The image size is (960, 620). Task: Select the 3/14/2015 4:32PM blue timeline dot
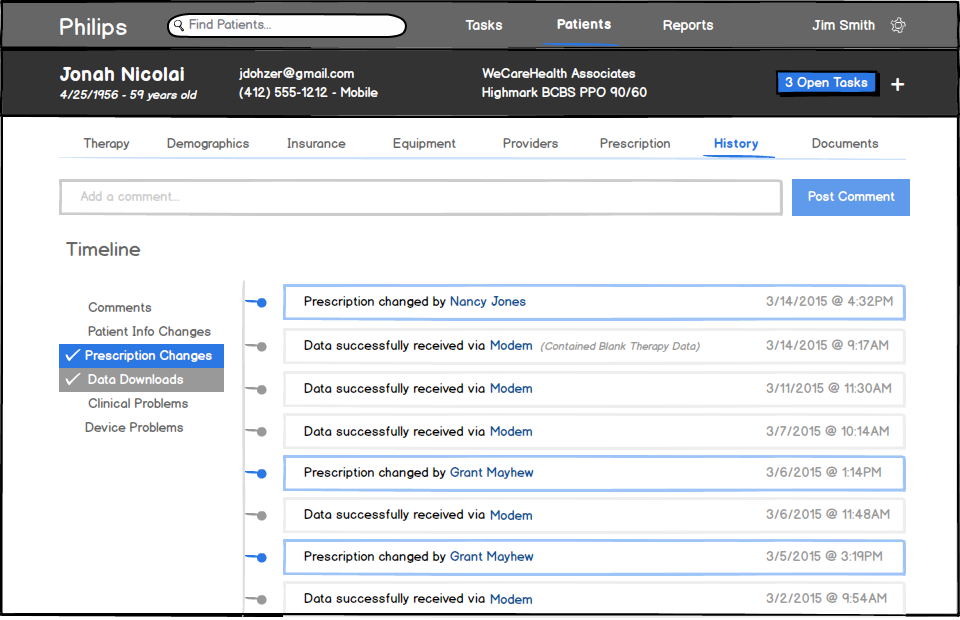coord(262,302)
